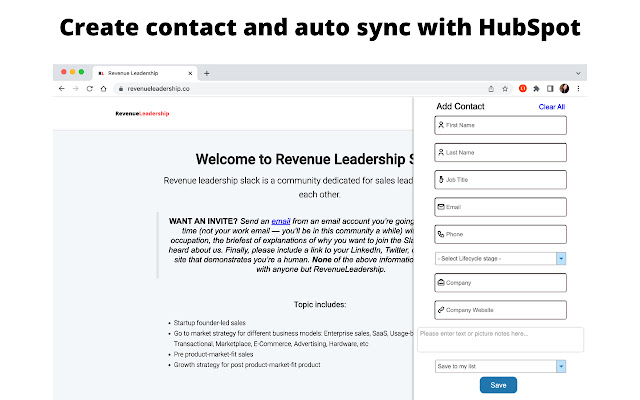This screenshot has width=640, height=400.
Task: Click the padlock site info icon
Action: (121, 89)
